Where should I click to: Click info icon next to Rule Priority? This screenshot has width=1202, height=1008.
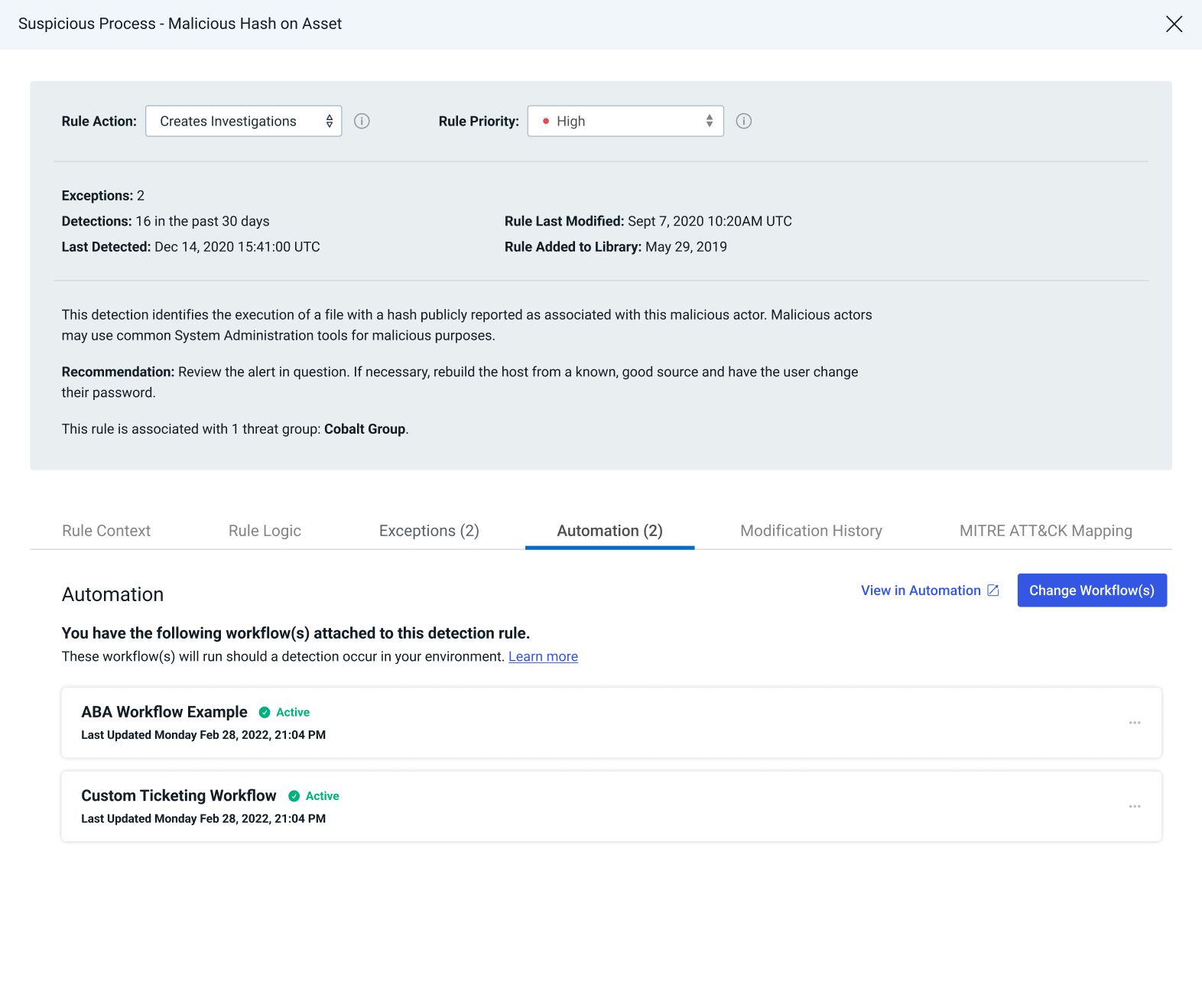743,121
